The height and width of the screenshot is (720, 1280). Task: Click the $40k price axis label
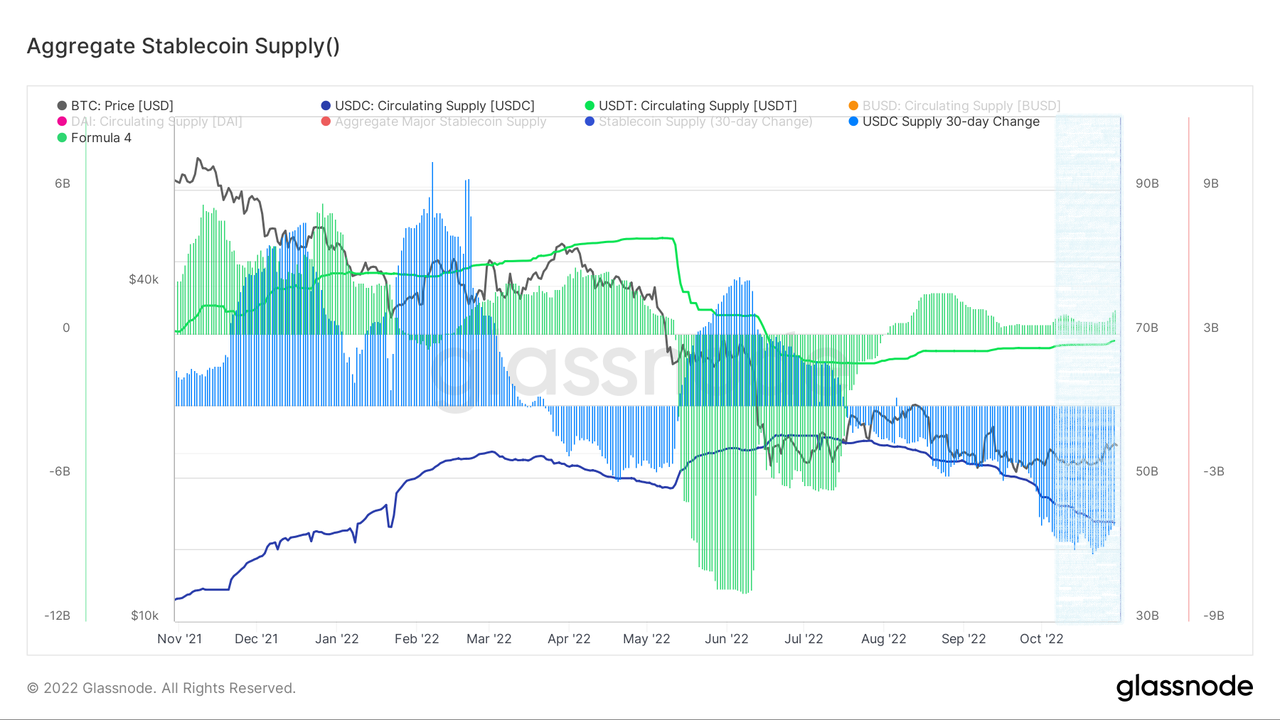143,279
